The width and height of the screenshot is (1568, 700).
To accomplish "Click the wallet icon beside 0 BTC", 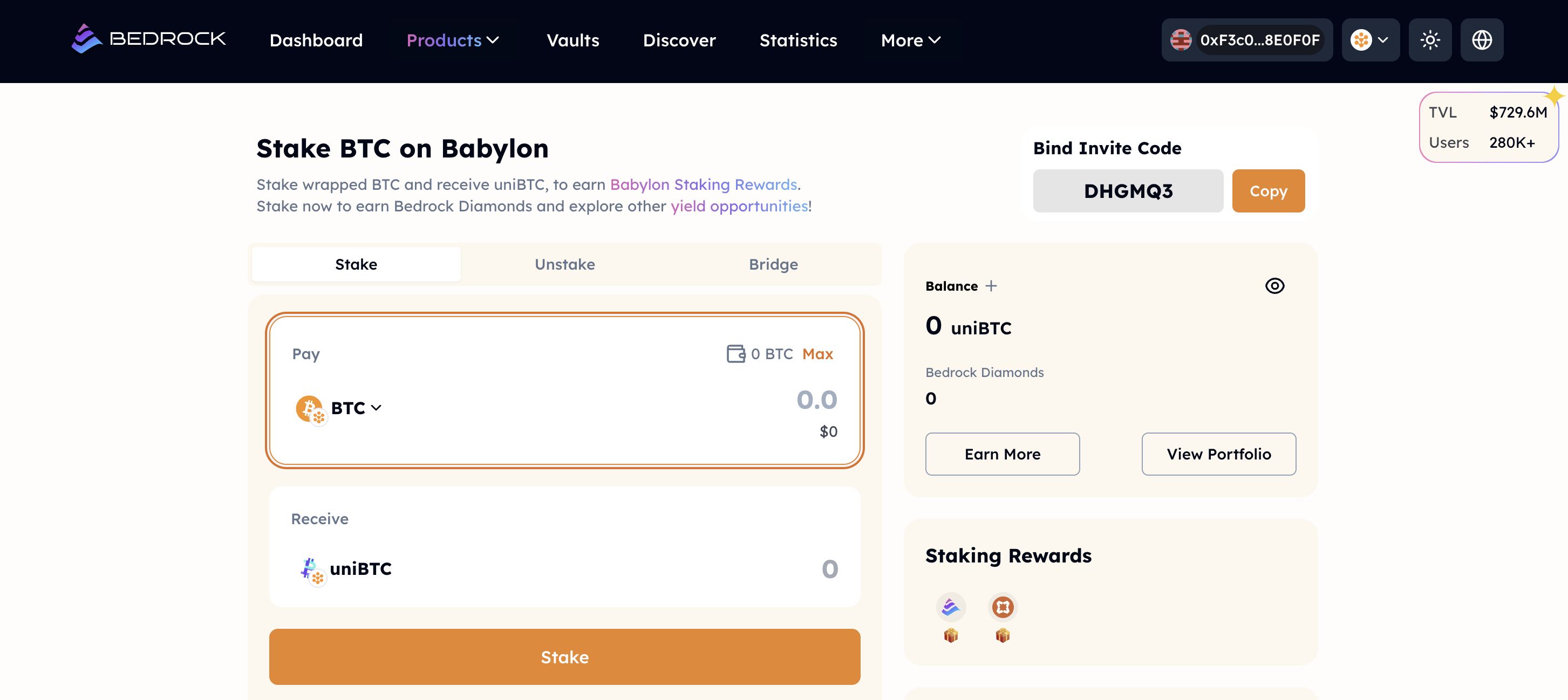I will tap(735, 353).
